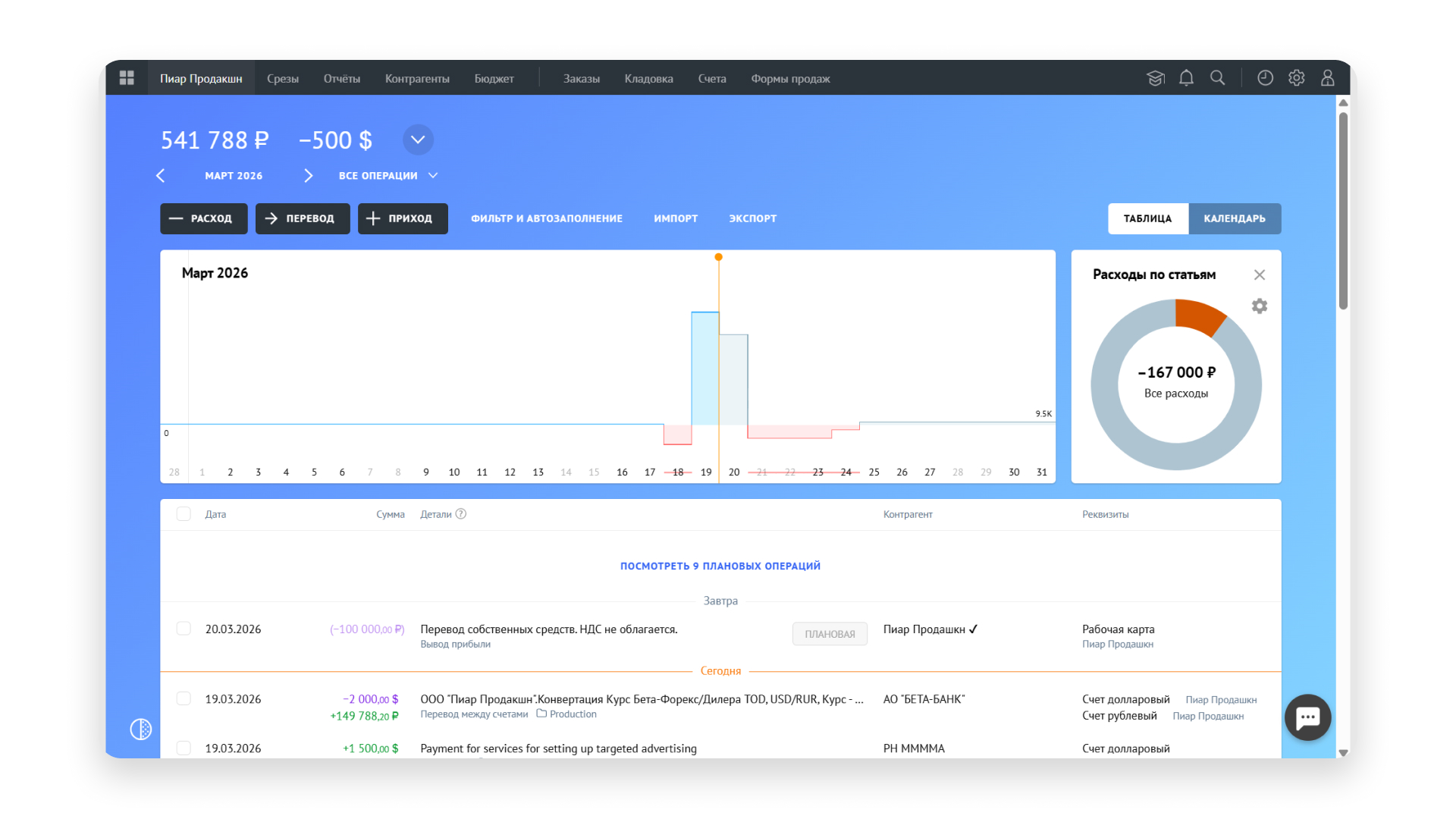The image size is (1456, 819).
Task: Expand the account balances chevron
Action: (x=418, y=140)
